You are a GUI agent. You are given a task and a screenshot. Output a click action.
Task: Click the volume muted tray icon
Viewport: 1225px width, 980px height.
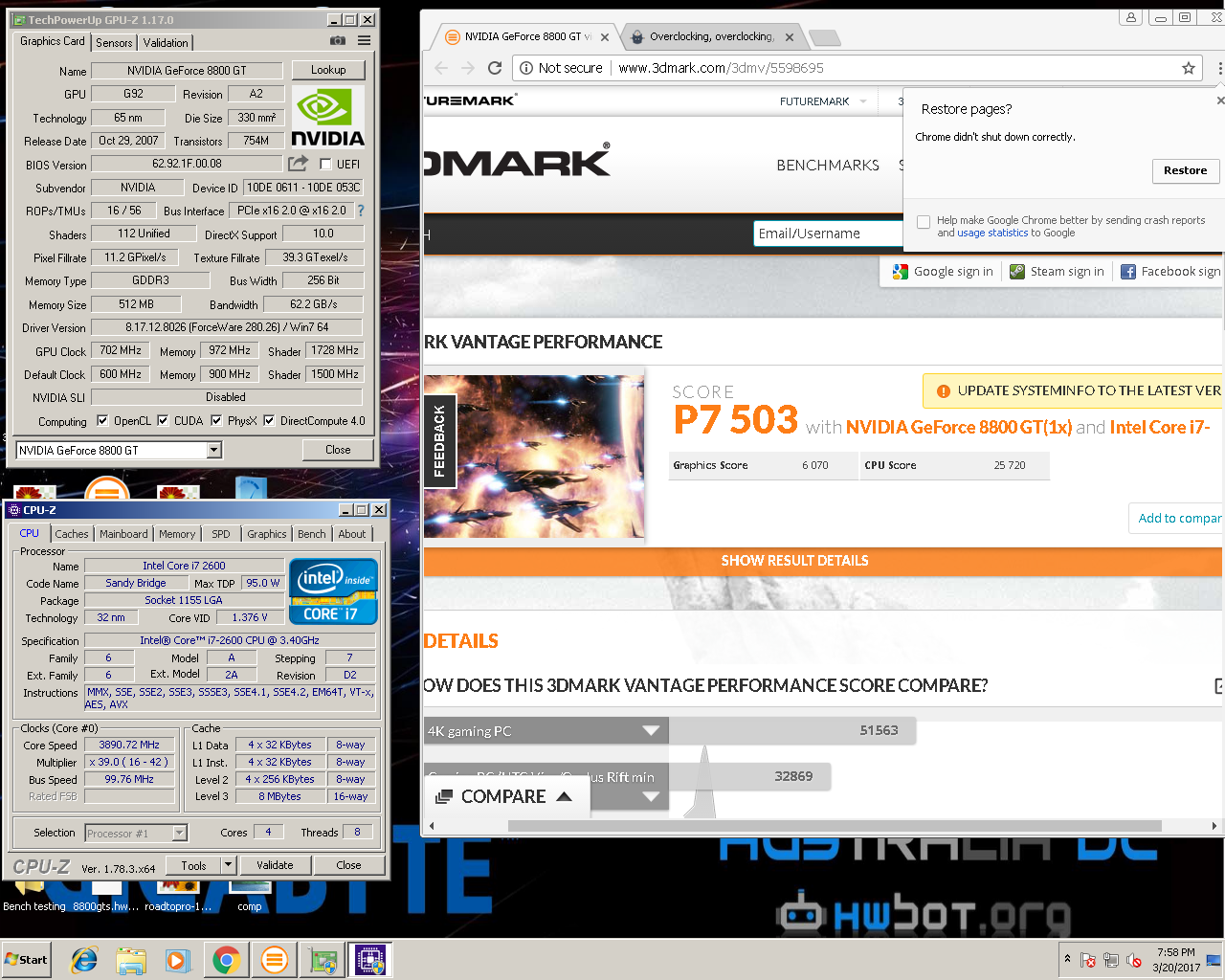tap(1134, 960)
